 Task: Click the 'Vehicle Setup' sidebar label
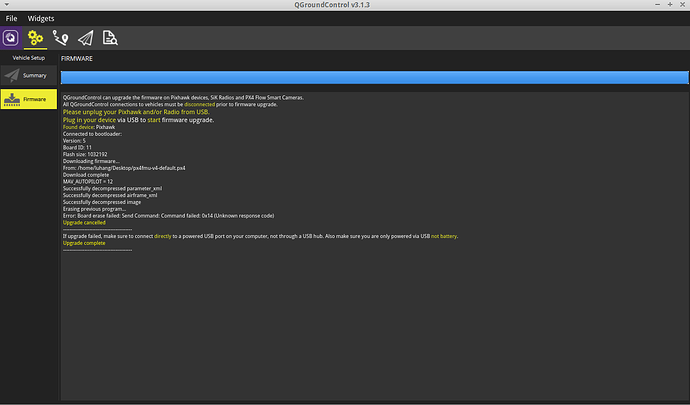[29, 58]
